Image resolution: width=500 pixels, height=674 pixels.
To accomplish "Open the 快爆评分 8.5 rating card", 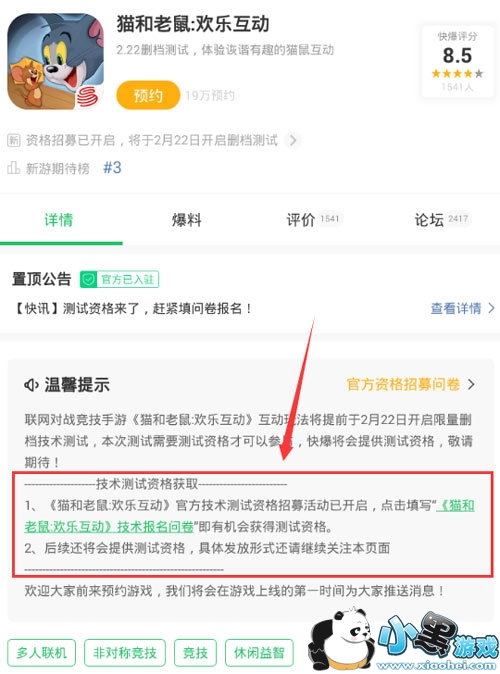I will point(457,61).
